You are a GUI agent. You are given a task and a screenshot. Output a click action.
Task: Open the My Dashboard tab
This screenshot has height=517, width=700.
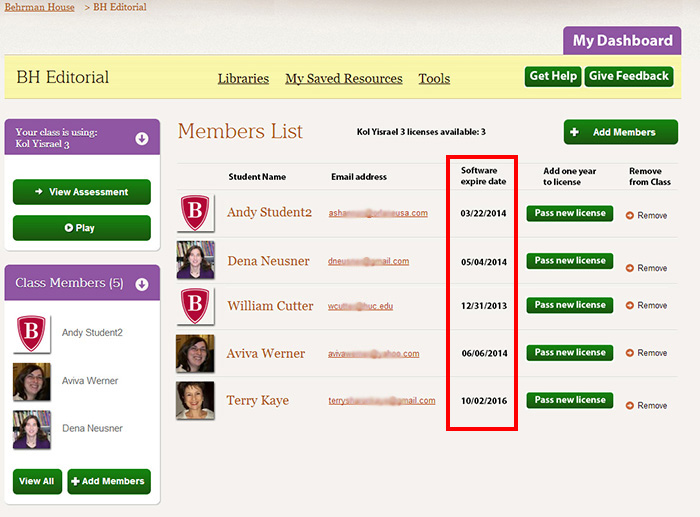pos(622,41)
